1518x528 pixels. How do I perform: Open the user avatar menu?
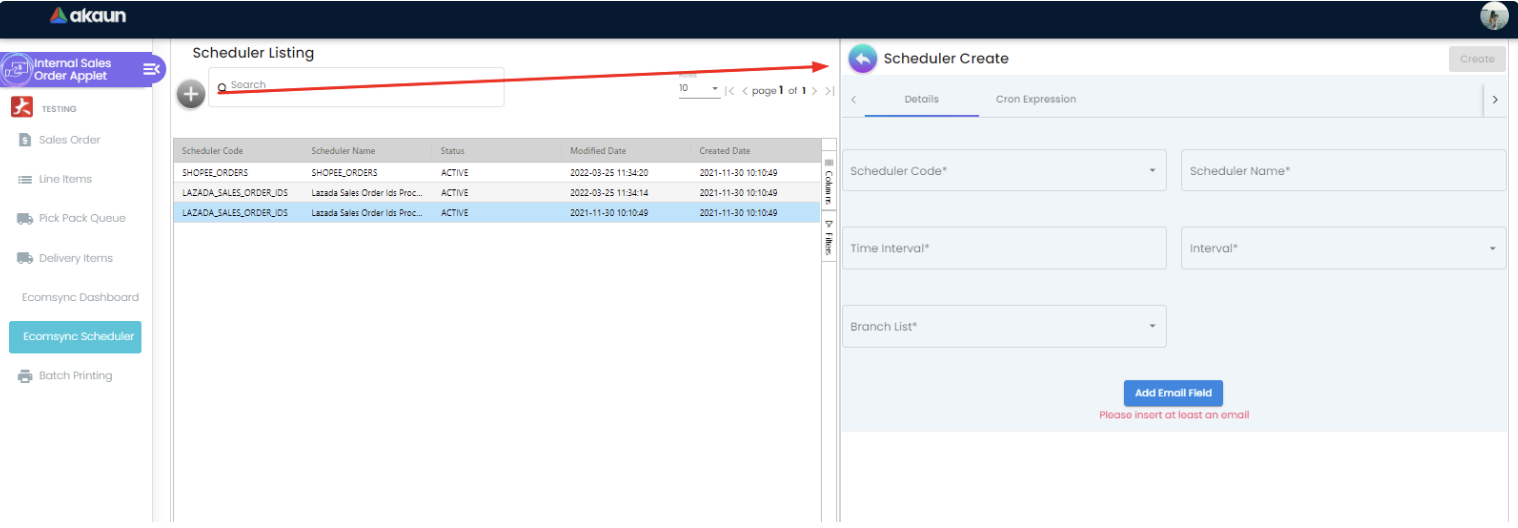[x=1494, y=16]
